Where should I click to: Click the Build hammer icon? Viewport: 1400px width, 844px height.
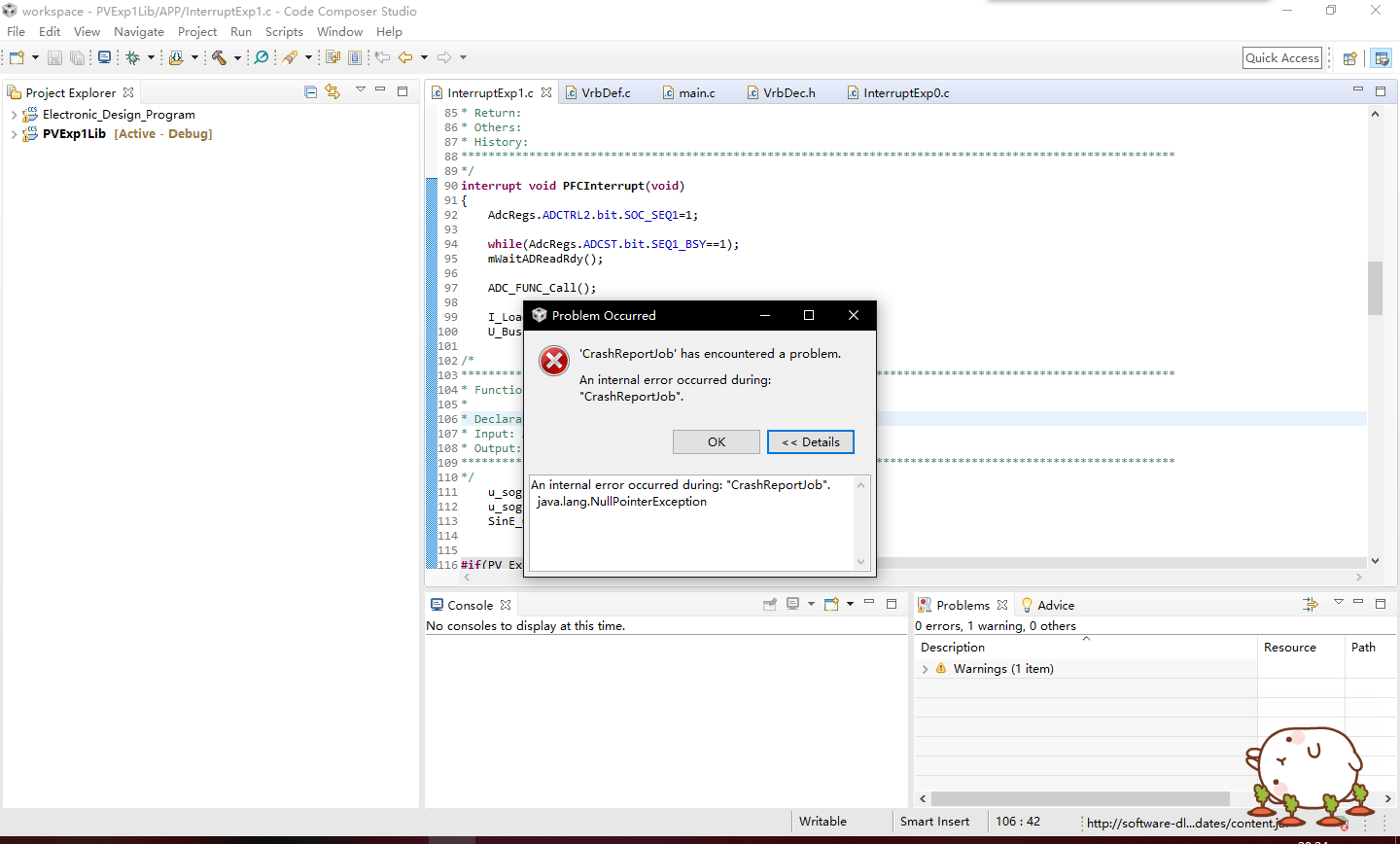tap(219, 58)
